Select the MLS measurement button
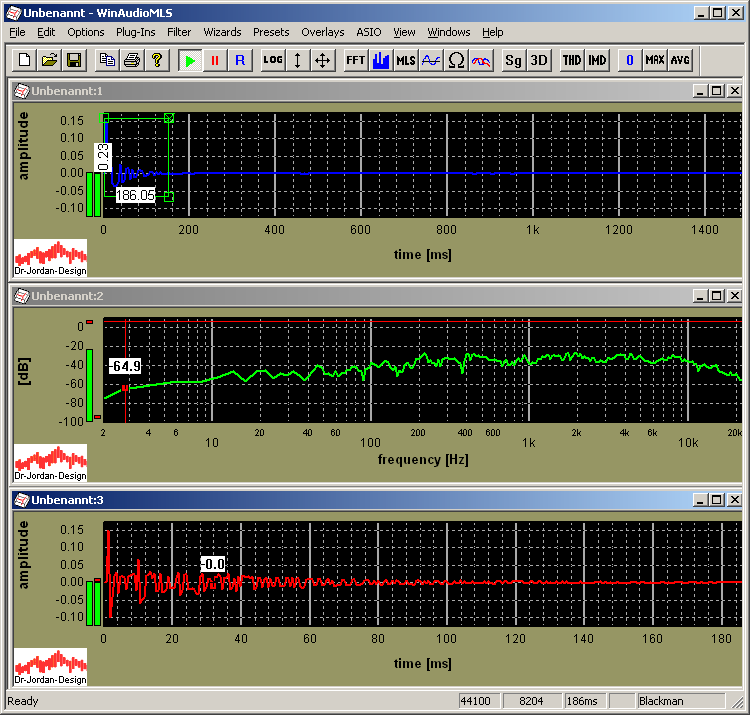Screen dimensions: 750x715 point(405,60)
